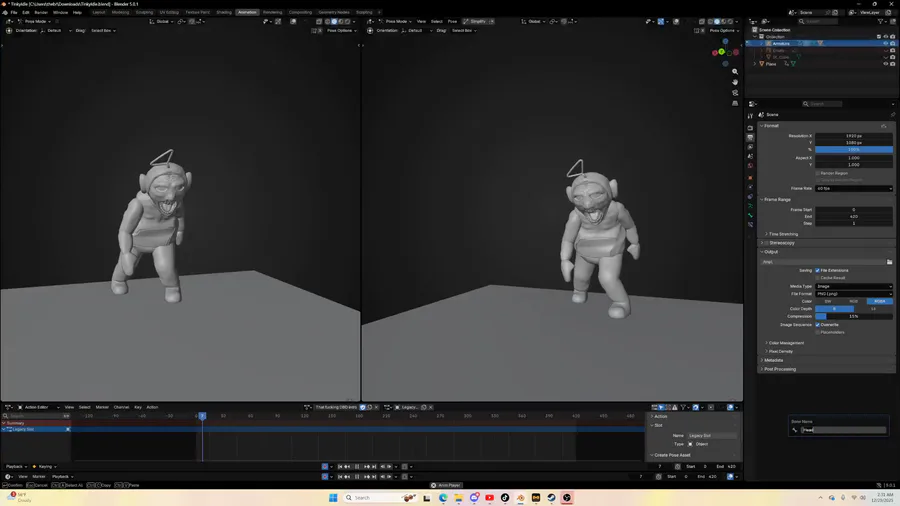Expand the Metadata panel
Screen dimensions: 900x506
773,360
